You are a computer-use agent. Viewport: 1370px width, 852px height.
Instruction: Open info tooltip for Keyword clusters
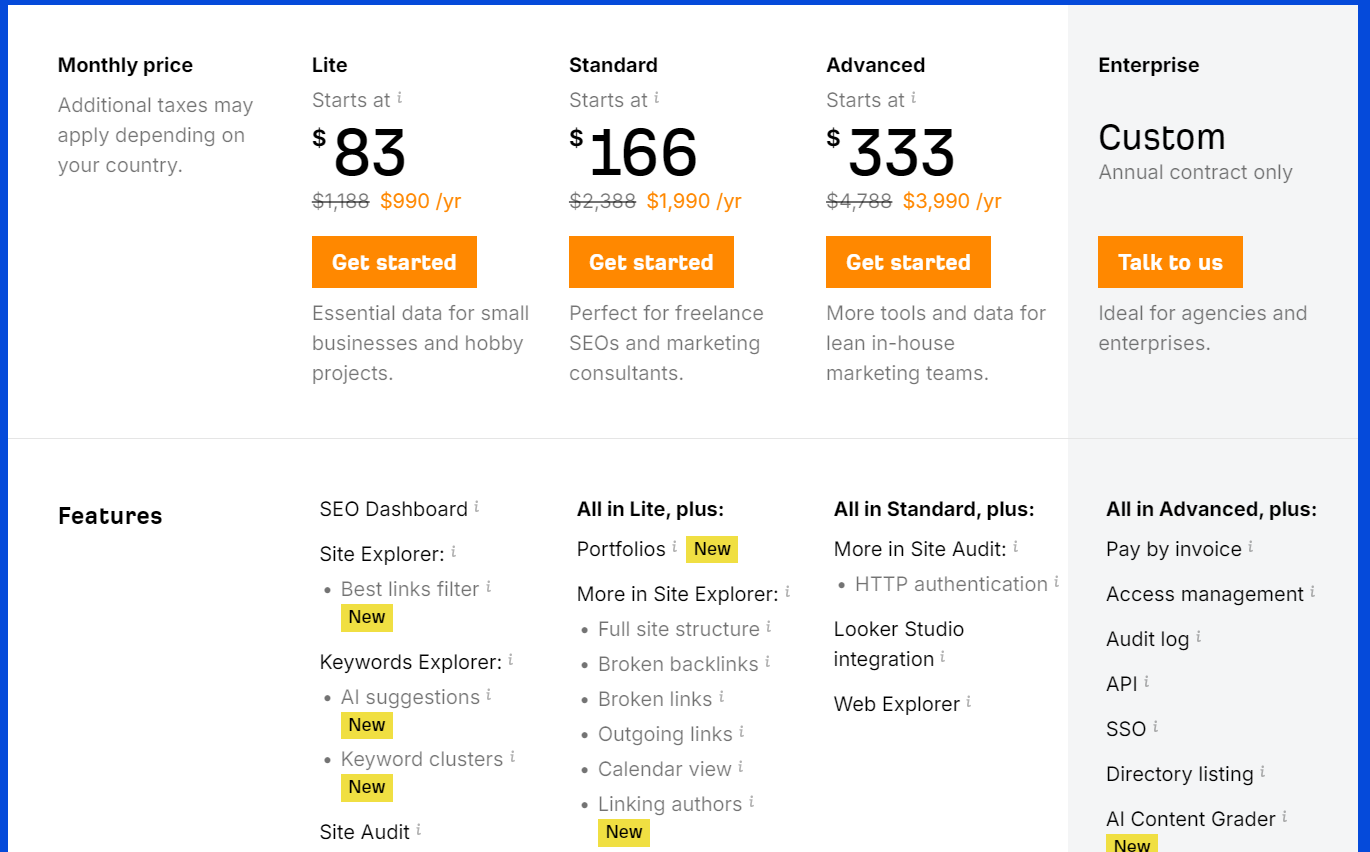tap(512, 757)
